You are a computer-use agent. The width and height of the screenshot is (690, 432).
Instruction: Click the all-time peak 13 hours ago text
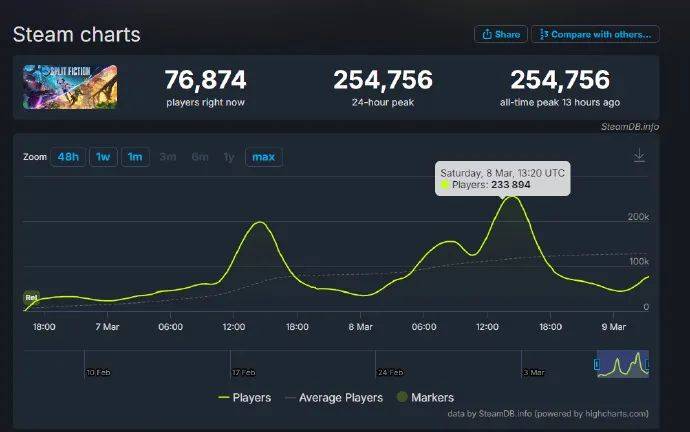(560, 103)
